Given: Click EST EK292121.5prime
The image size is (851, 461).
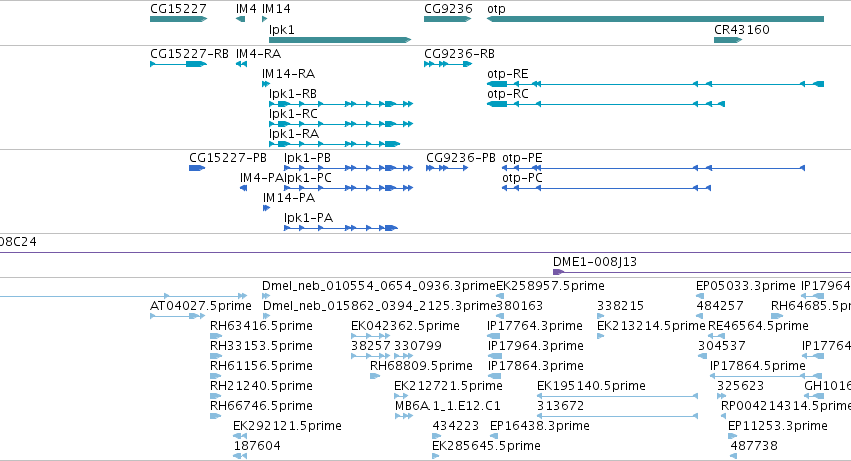Looking at the screenshot, I should click(287, 426).
